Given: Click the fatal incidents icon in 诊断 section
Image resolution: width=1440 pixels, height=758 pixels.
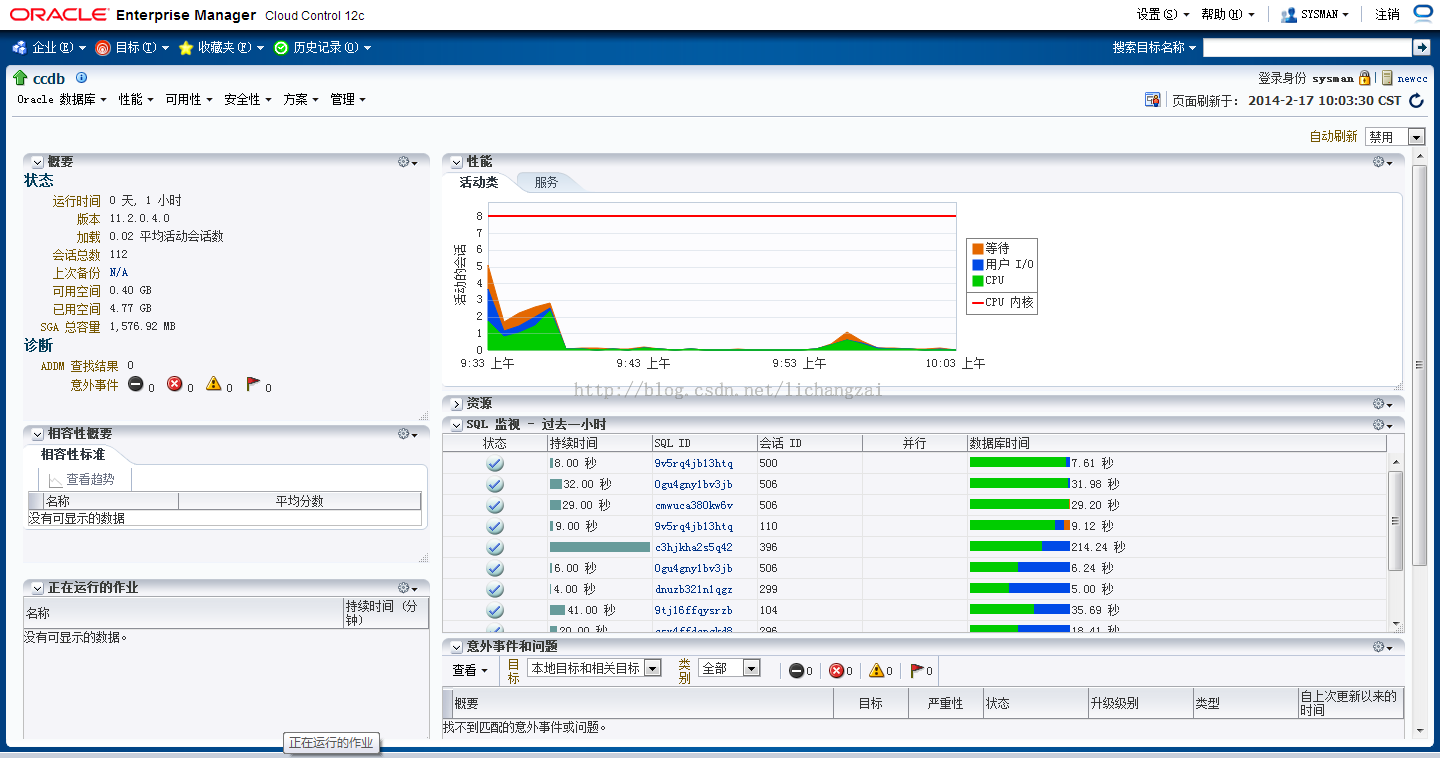Looking at the screenshot, I should (x=136, y=384).
